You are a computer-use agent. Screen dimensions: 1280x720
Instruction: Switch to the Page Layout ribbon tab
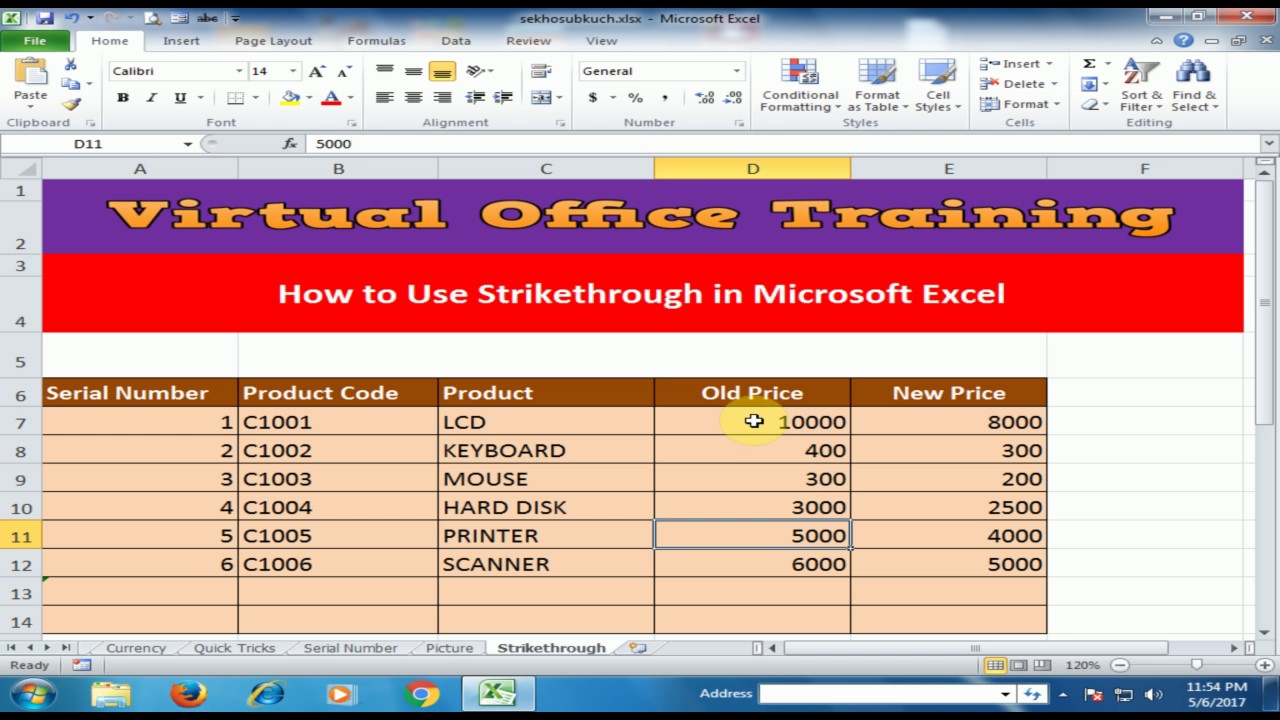pos(273,41)
